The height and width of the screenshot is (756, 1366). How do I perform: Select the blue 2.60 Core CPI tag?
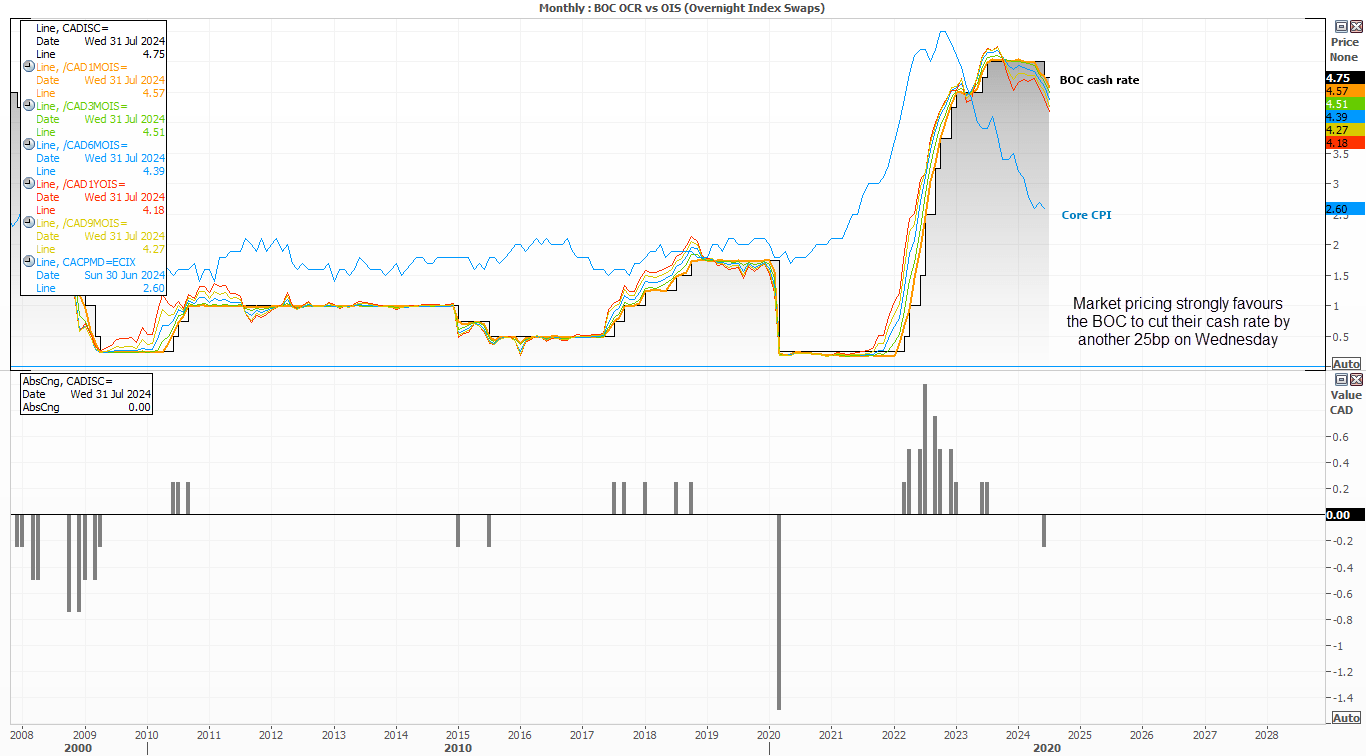click(x=1344, y=209)
